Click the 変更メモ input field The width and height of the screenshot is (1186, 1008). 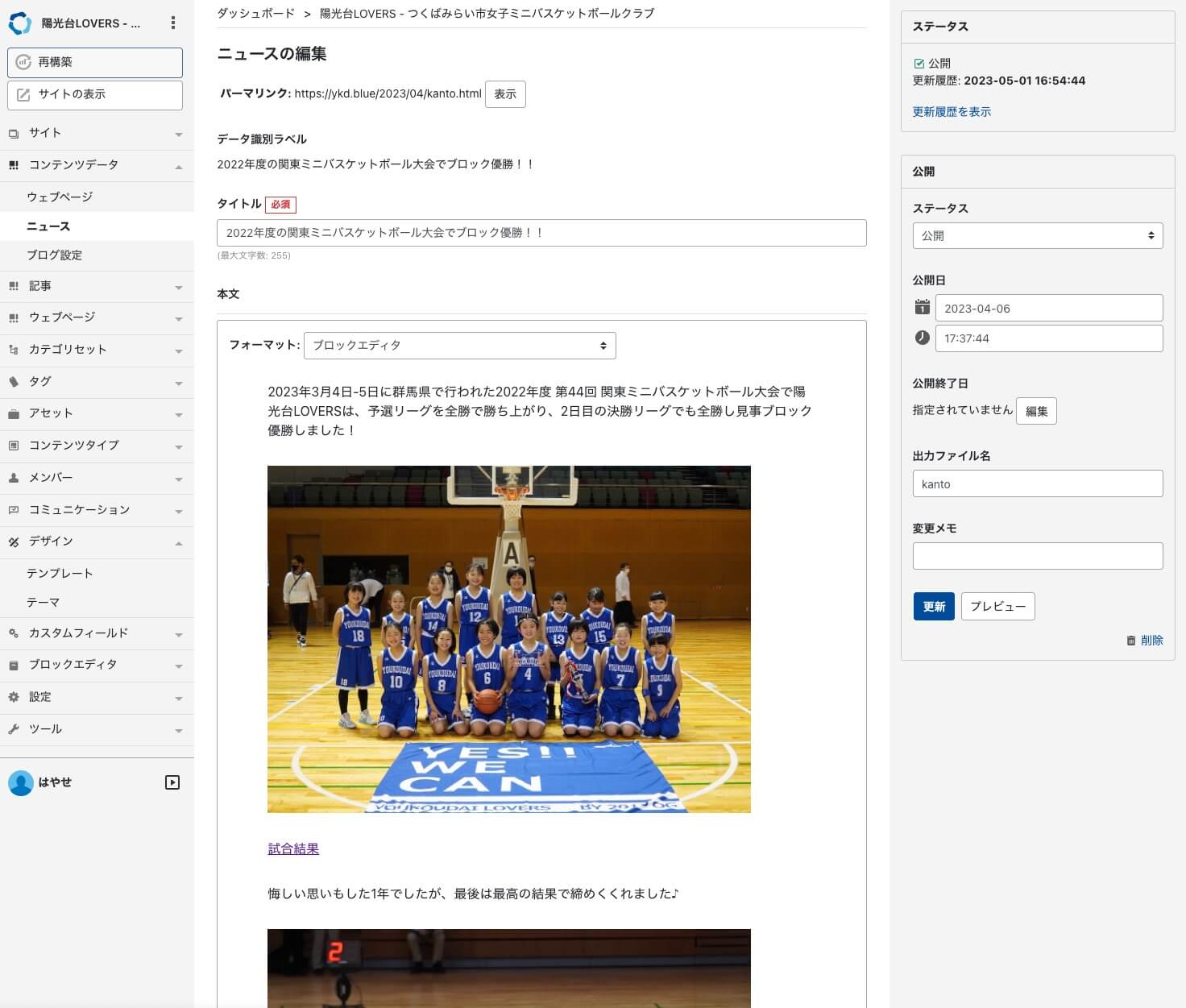click(x=1038, y=556)
